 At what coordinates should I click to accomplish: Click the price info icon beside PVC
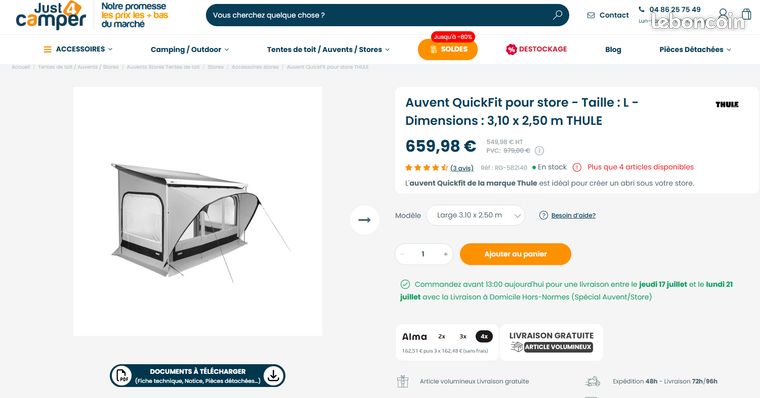tap(539, 151)
